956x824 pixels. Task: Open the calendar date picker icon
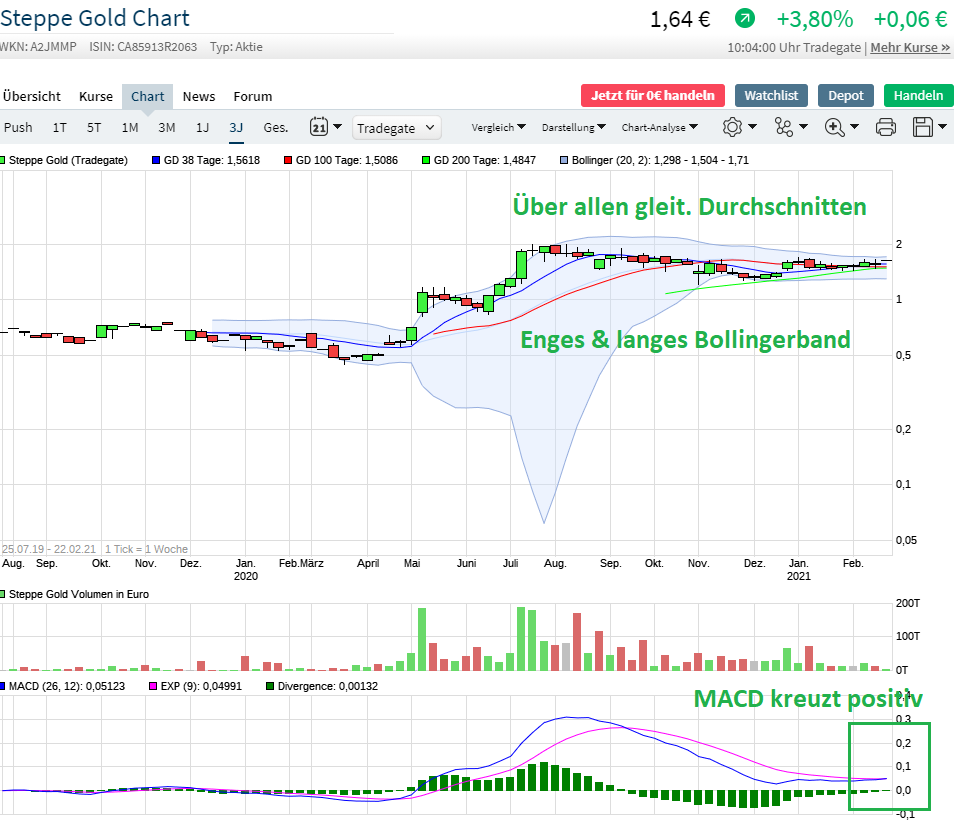coord(320,127)
